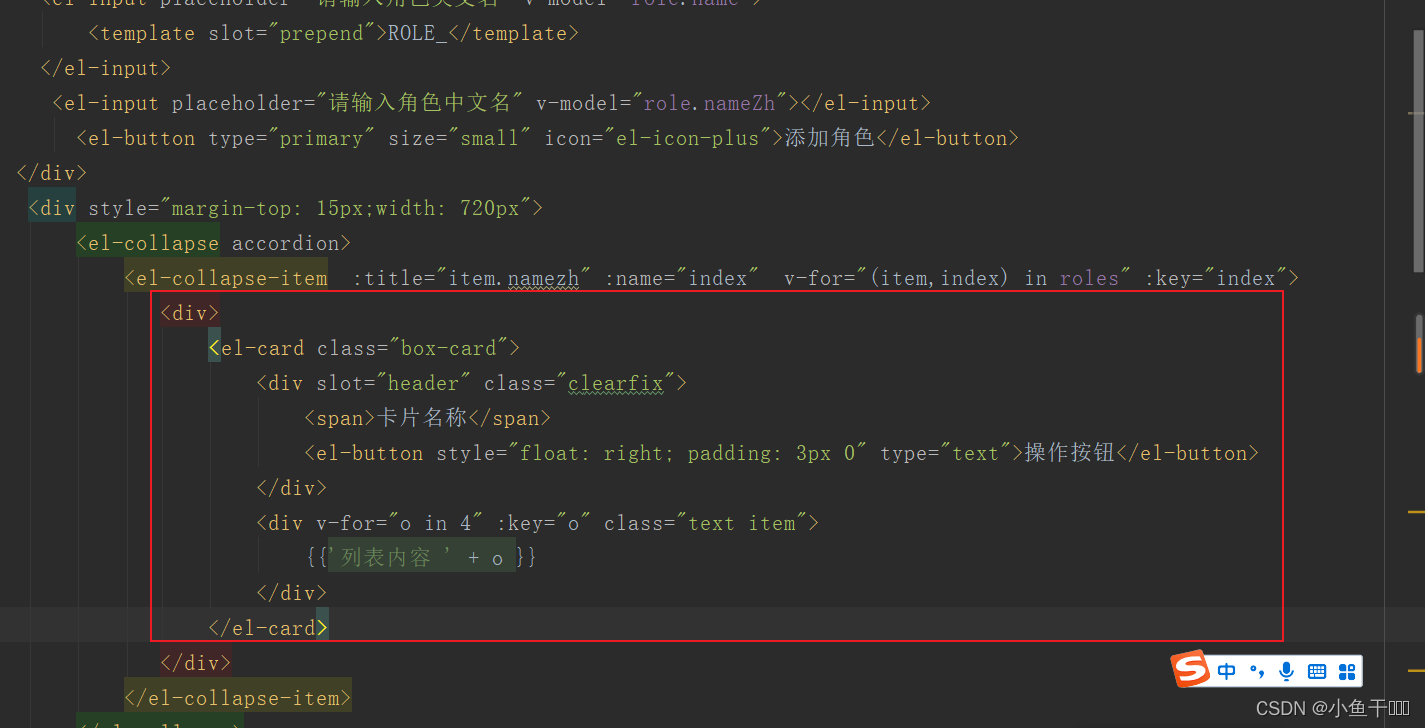Image resolution: width=1425 pixels, height=728 pixels.
Task: Click the 'accordion' attribute of el-collapse
Action: pyautogui.click(x=286, y=243)
